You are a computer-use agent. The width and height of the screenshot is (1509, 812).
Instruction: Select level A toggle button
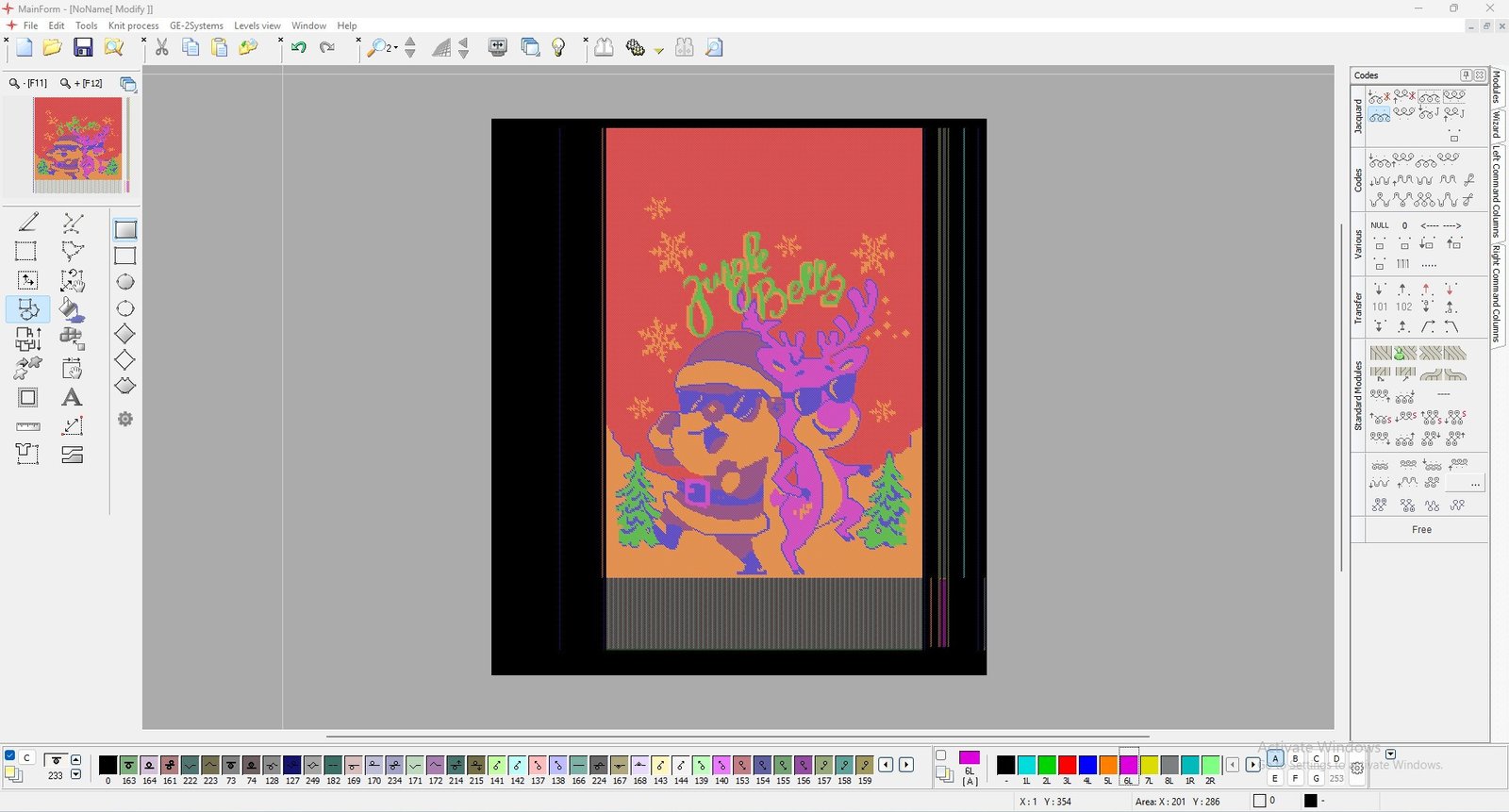click(x=1275, y=759)
